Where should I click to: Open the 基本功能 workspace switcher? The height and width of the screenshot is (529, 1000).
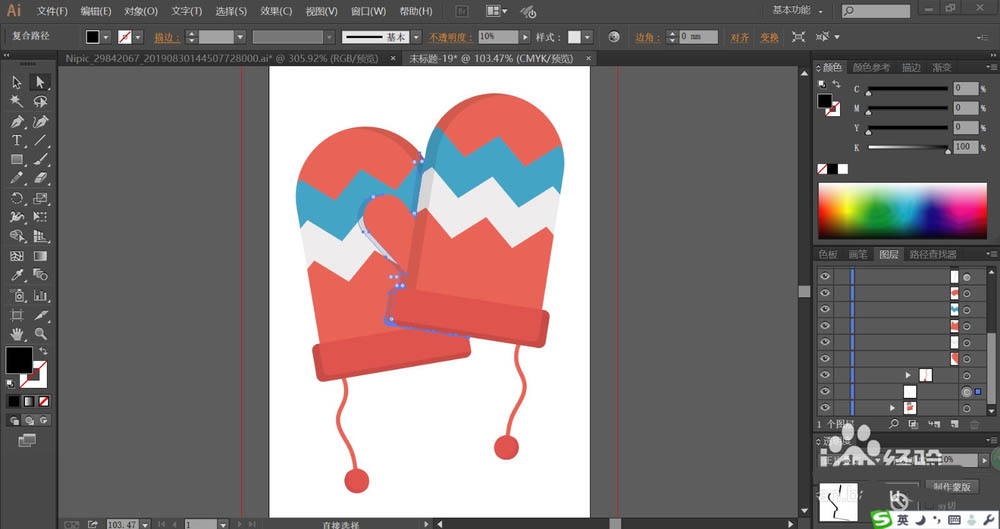tap(797, 10)
